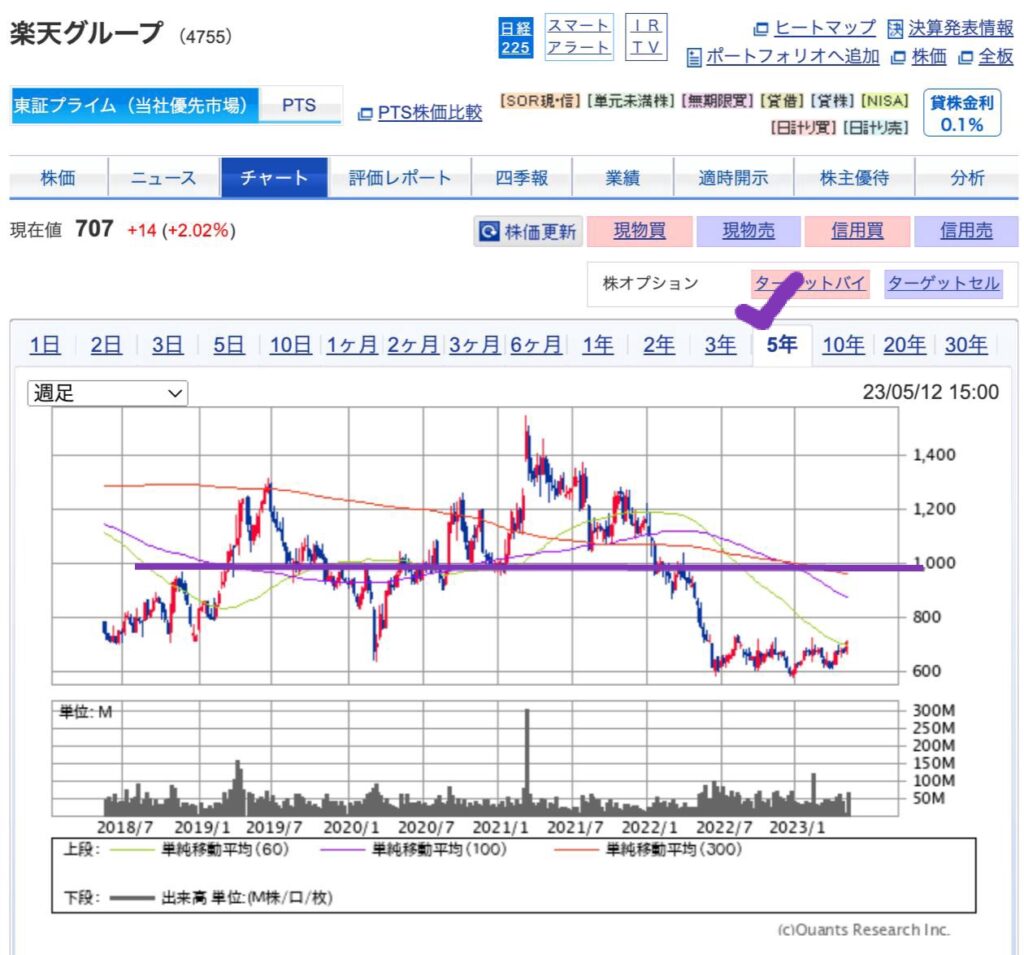Open the 株主優待 tab
The width and height of the screenshot is (1024, 955).
pos(854,177)
